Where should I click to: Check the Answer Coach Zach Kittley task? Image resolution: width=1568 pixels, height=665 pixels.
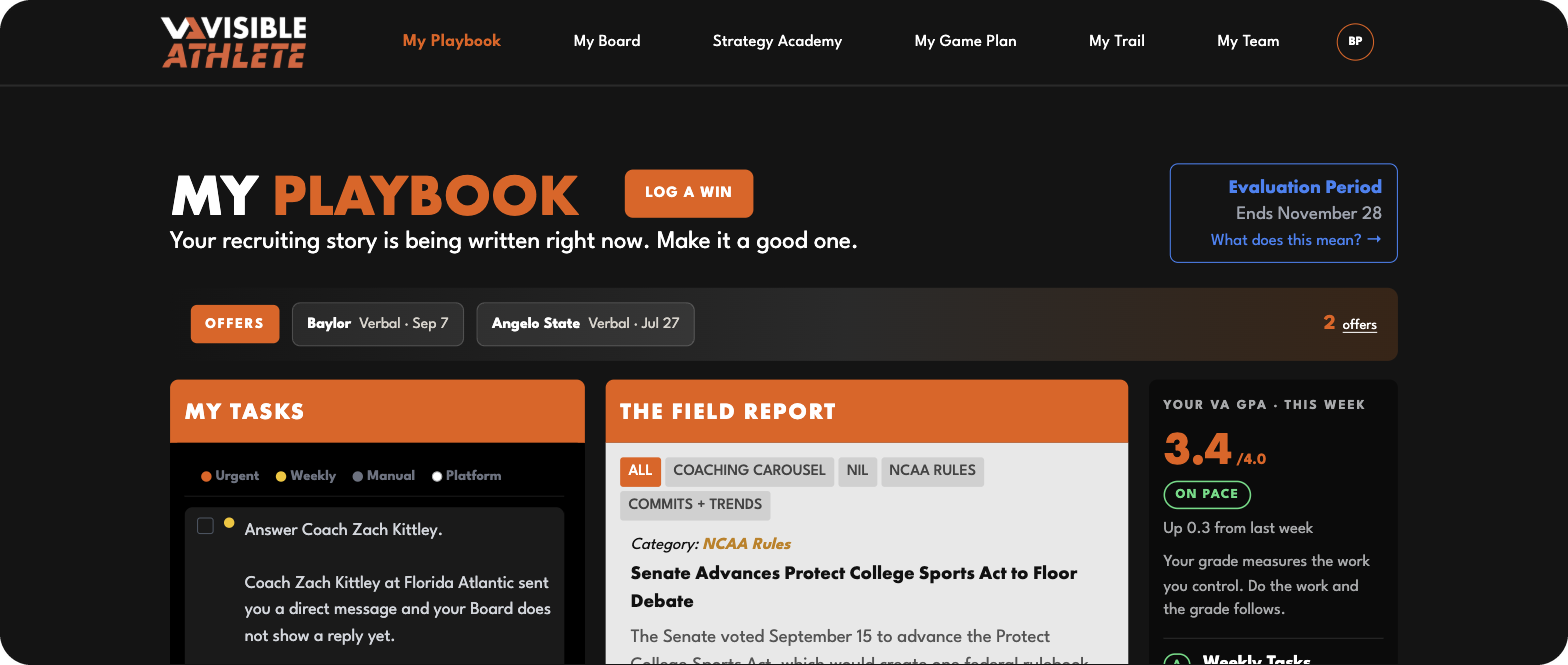point(205,526)
